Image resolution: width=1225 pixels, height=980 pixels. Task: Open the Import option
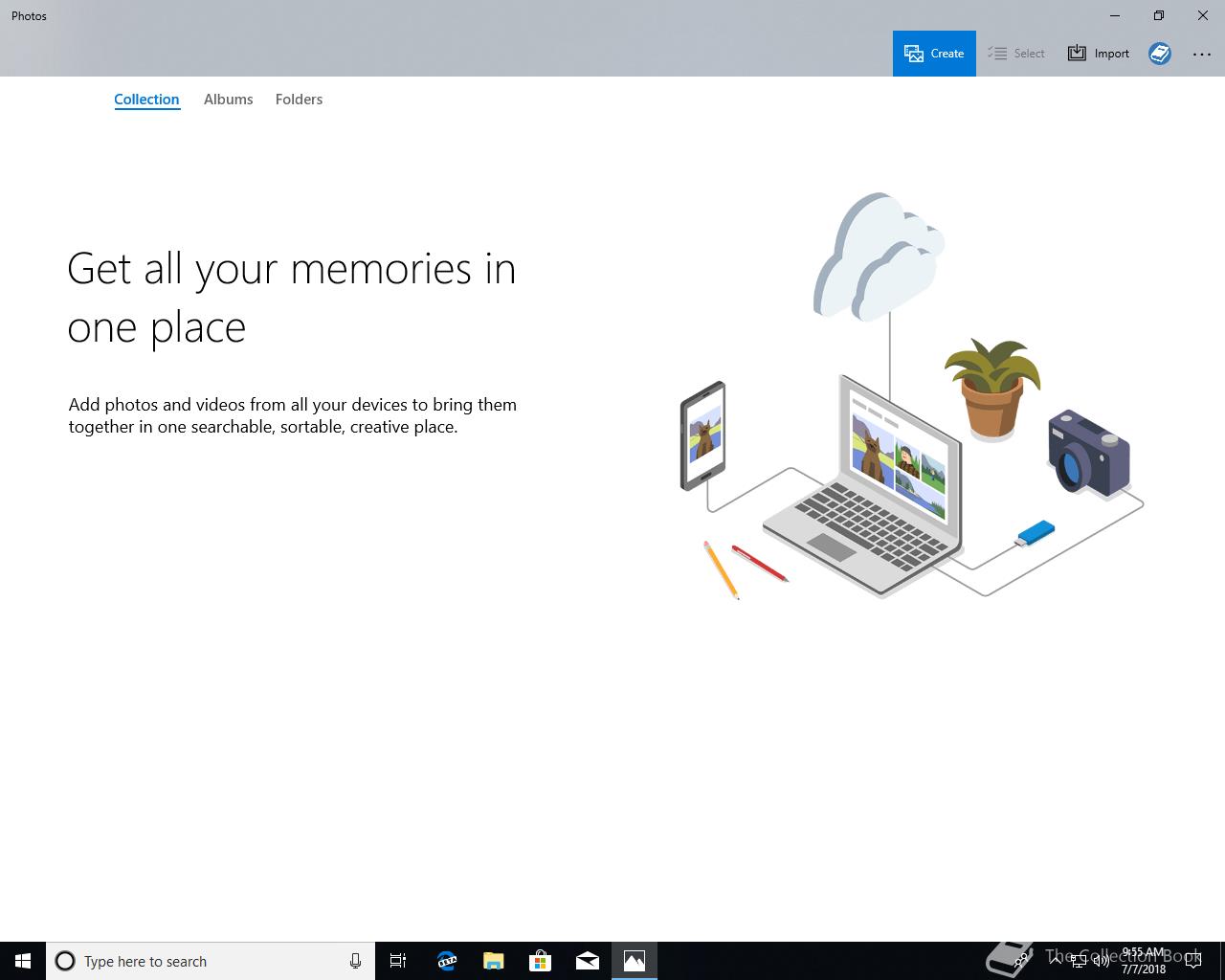pos(1099,54)
